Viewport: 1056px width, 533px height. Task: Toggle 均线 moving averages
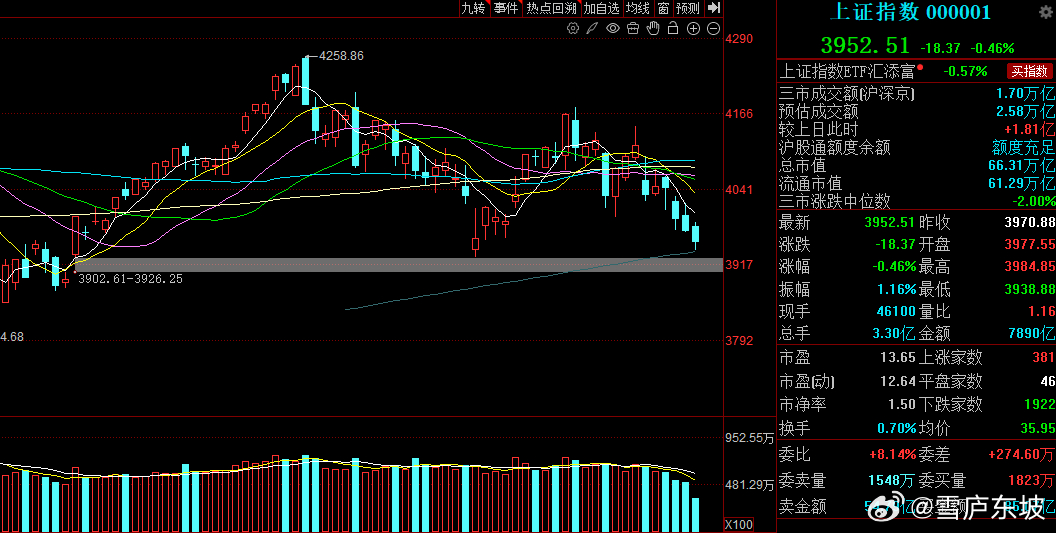click(x=637, y=8)
